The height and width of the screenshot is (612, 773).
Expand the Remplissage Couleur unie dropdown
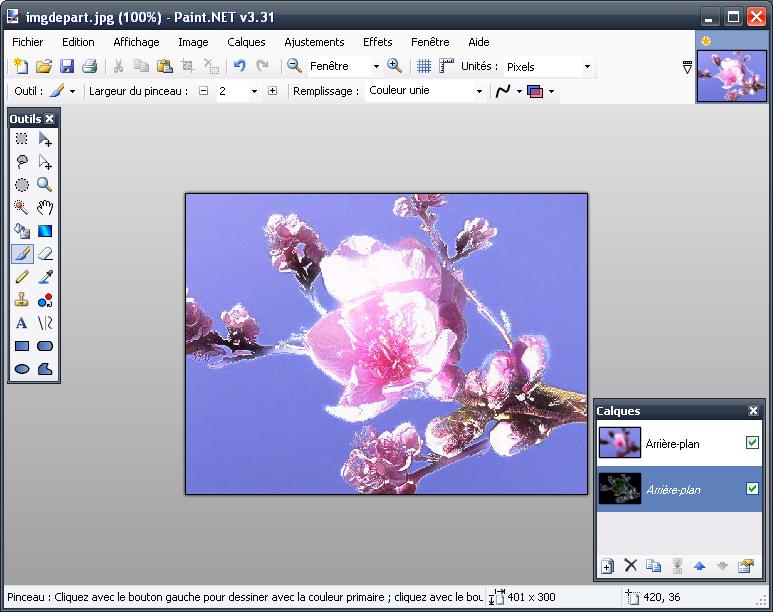479,91
